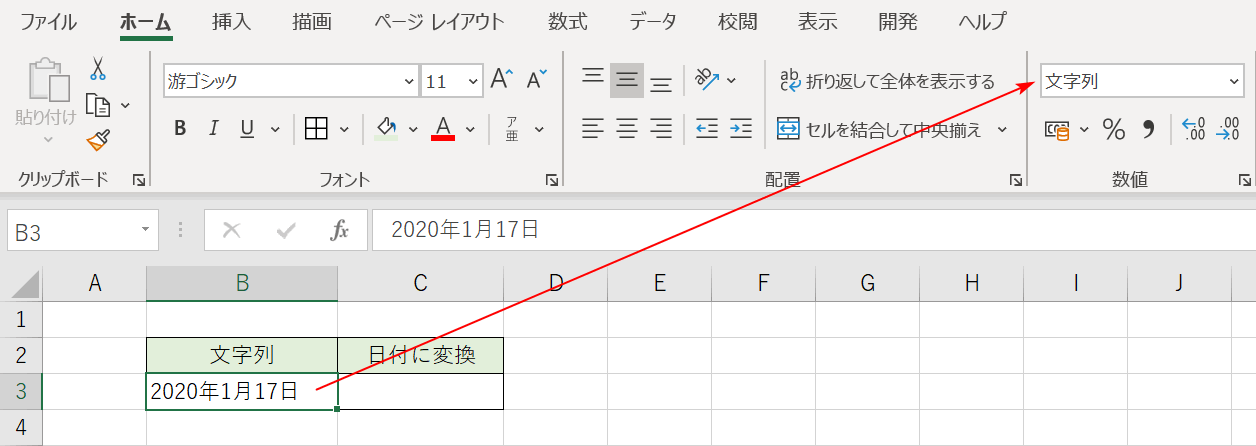Switch to the 数式 tab

tap(568, 21)
